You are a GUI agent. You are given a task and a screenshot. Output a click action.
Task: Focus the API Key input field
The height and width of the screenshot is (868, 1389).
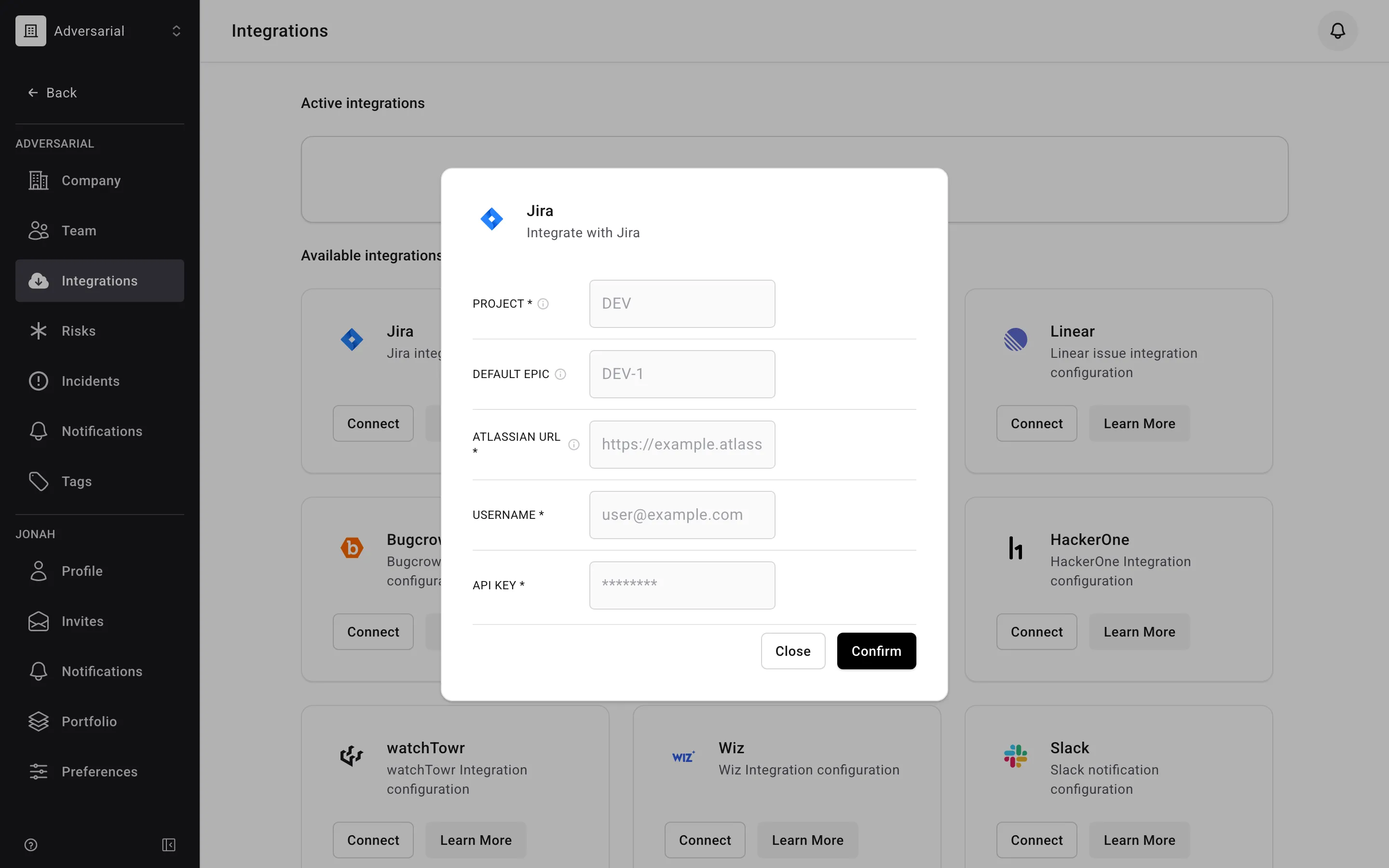tap(682, 585)
